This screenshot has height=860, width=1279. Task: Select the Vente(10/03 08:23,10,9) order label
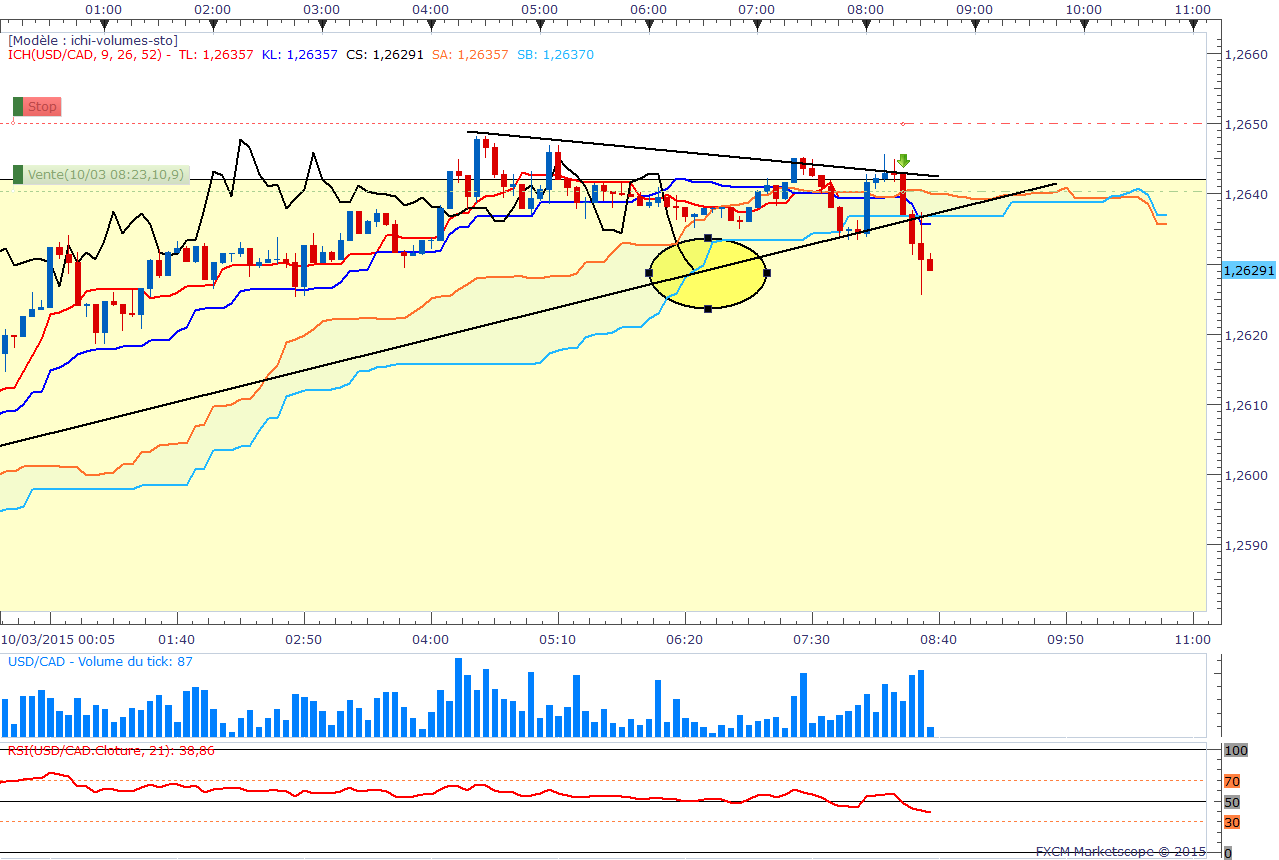tap(105, 174)
